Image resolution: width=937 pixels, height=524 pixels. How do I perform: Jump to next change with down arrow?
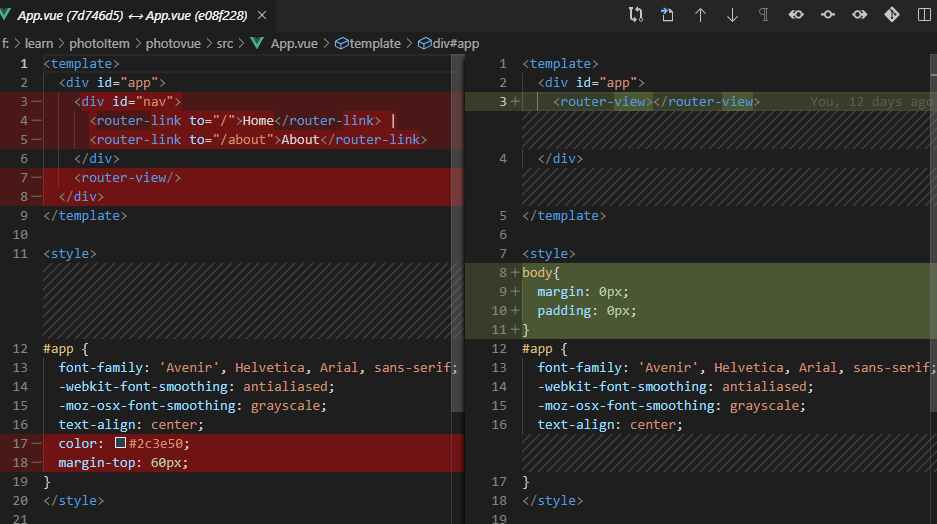point(732,15)
